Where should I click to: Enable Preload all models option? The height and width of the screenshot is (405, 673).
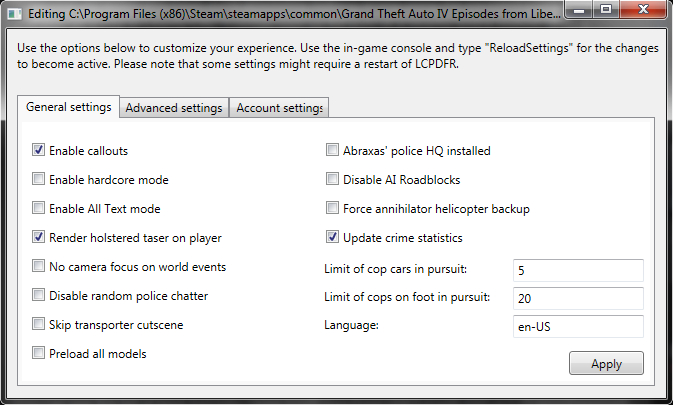pos(39,353)
